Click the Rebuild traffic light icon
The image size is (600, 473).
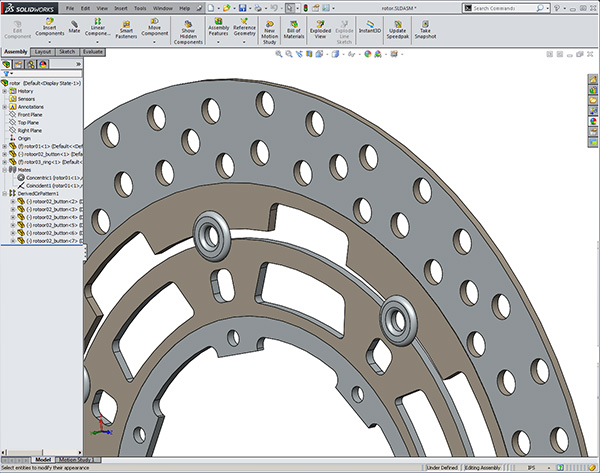coord(305,8)
